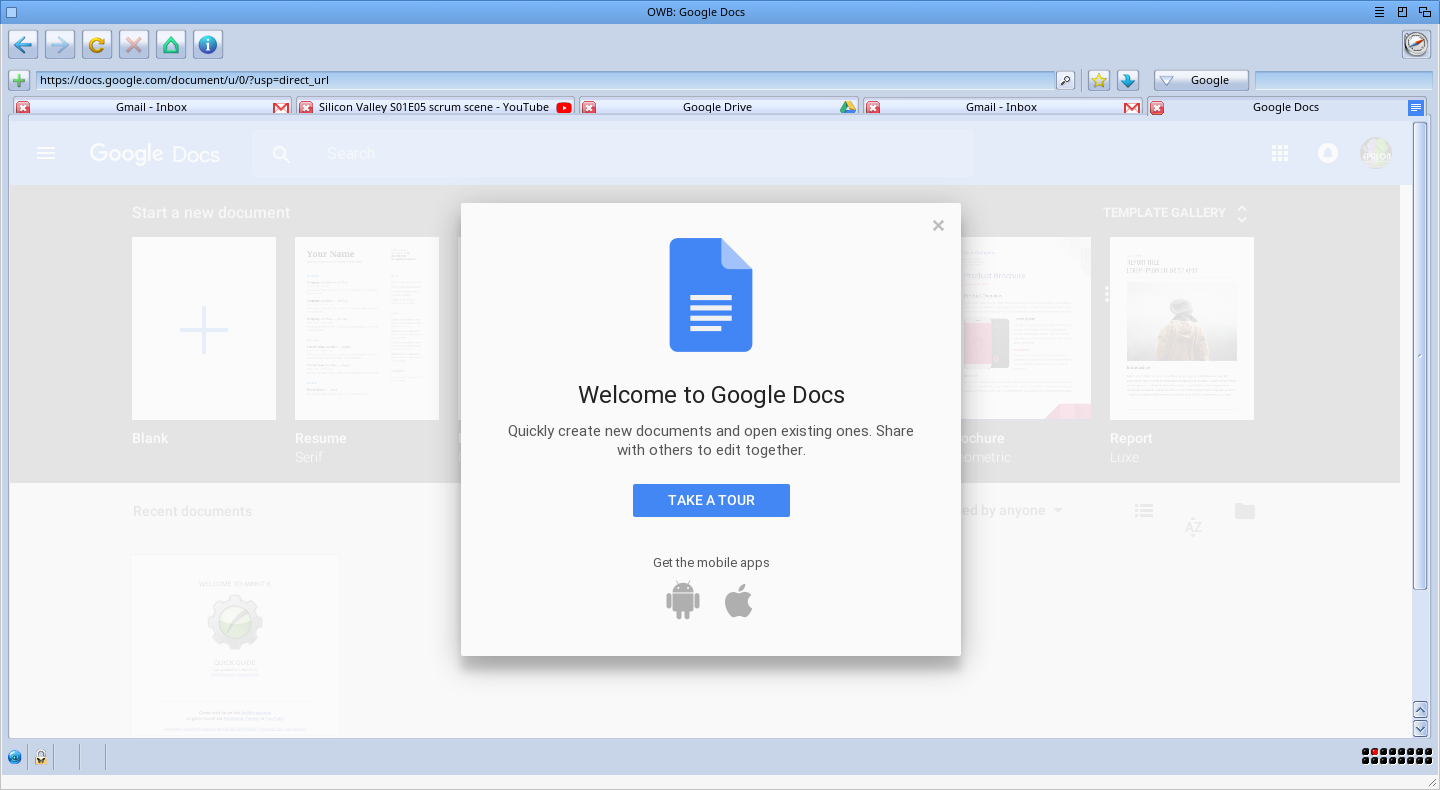Select the Google Docs tab
Screen dimensions: 1440x790
point(1286,107)
